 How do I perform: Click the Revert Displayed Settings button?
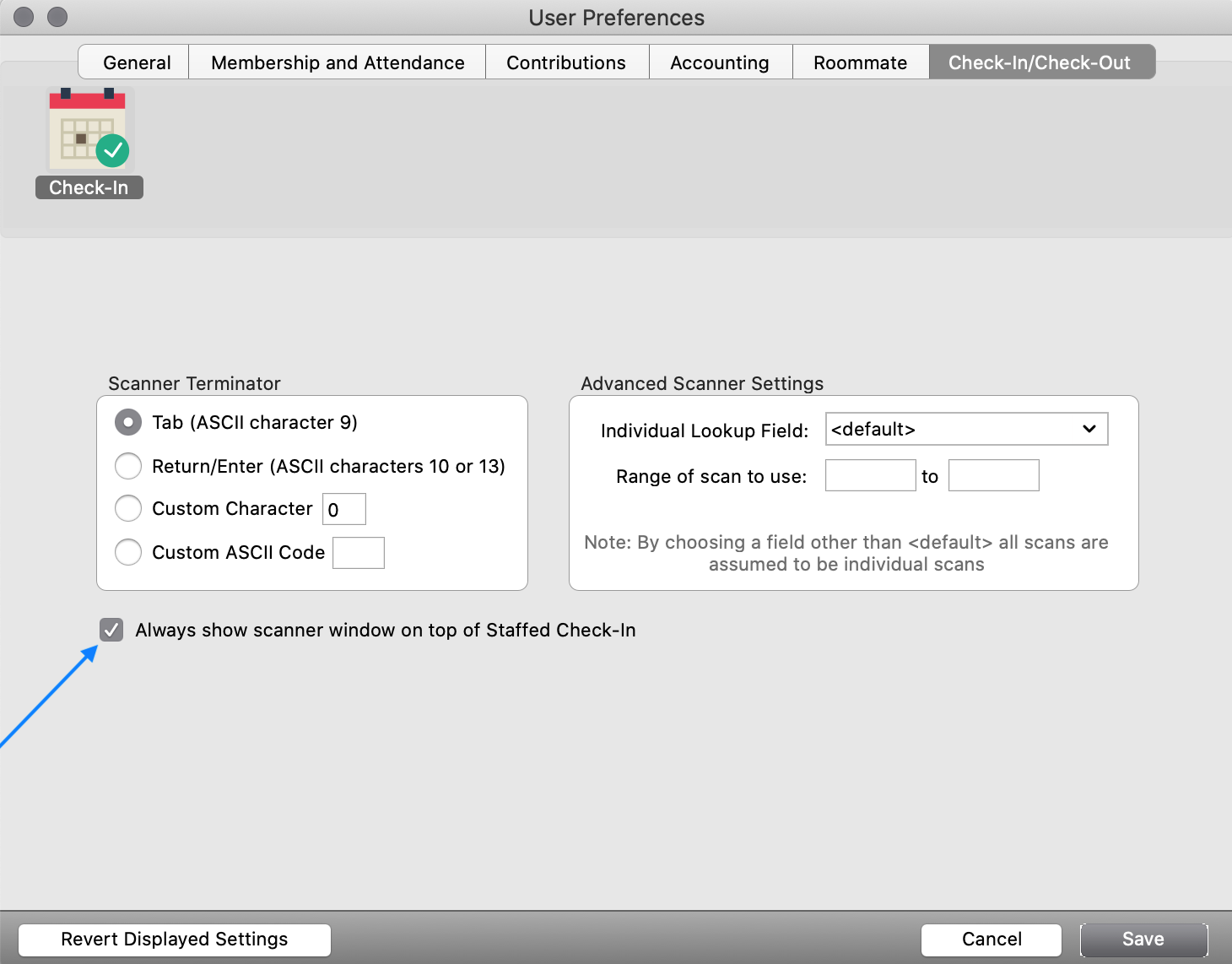point(174,940)
